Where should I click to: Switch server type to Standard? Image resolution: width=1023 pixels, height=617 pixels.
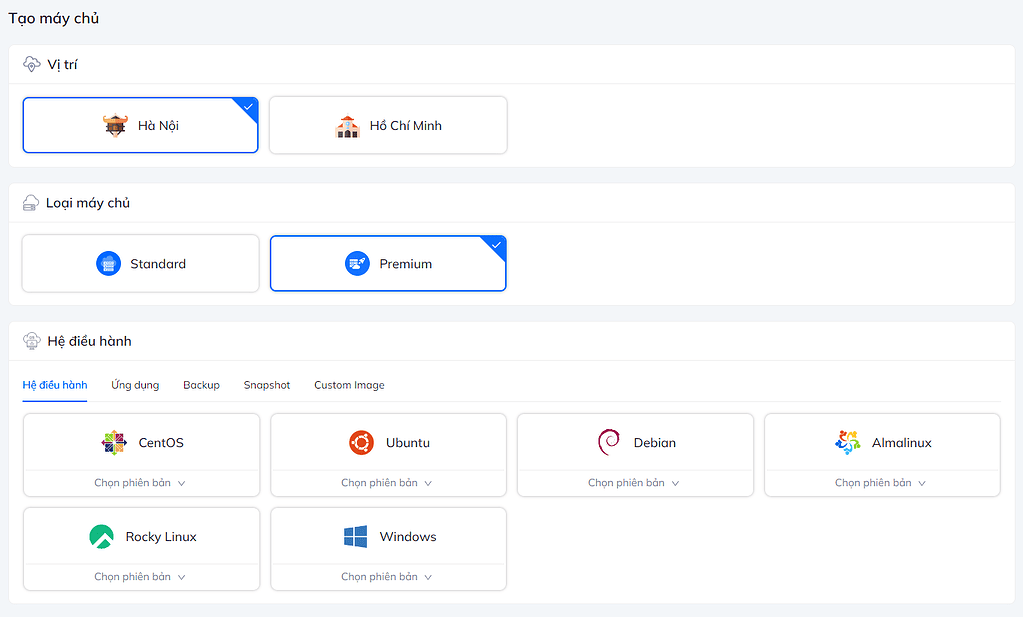(140, 263)
